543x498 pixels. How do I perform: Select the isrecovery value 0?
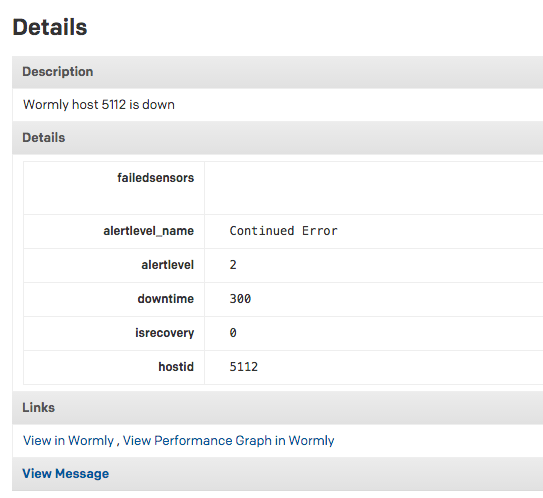(233, 332)
